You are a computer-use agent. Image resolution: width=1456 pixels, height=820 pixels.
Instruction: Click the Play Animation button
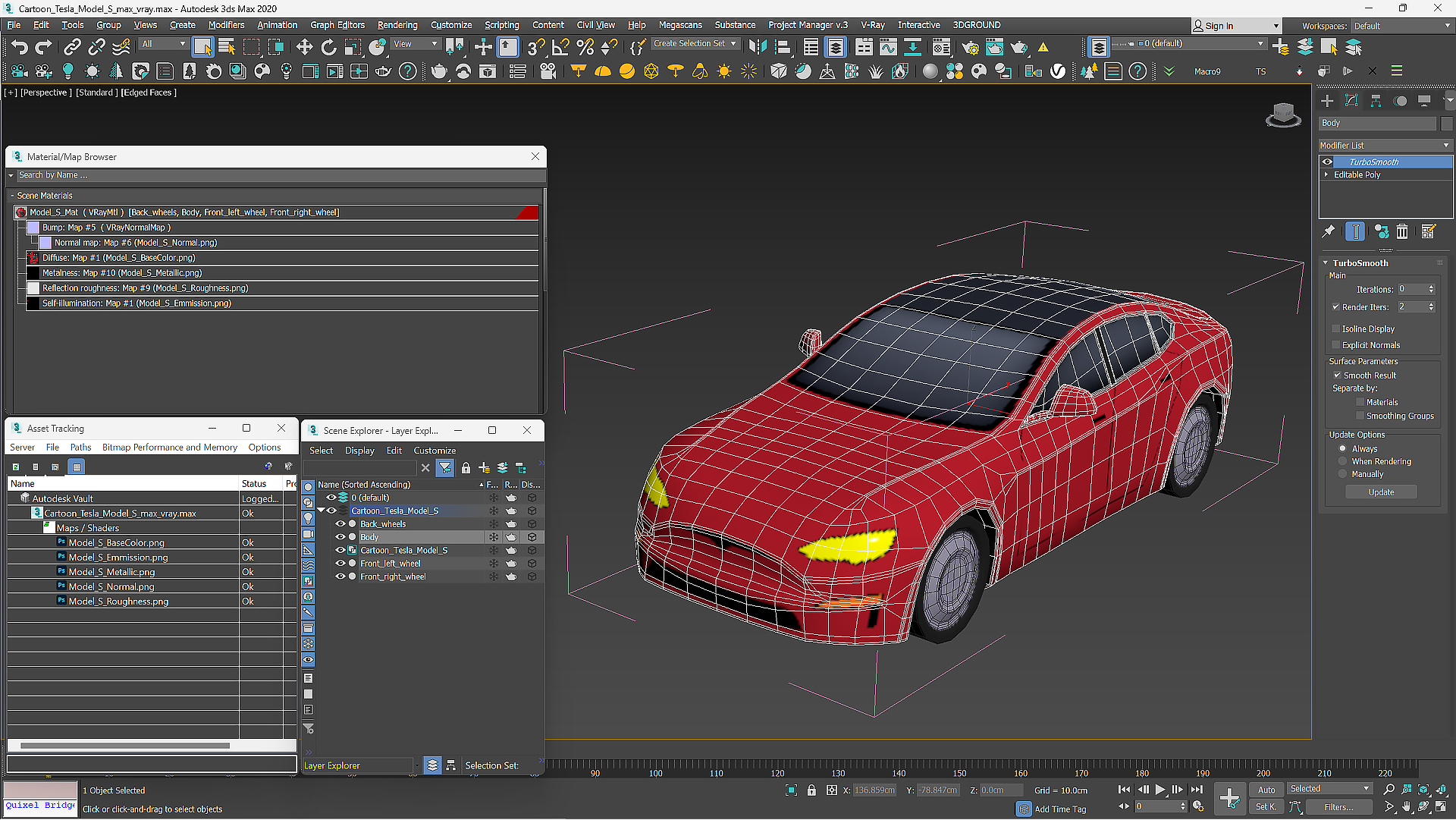point(1159,790)
